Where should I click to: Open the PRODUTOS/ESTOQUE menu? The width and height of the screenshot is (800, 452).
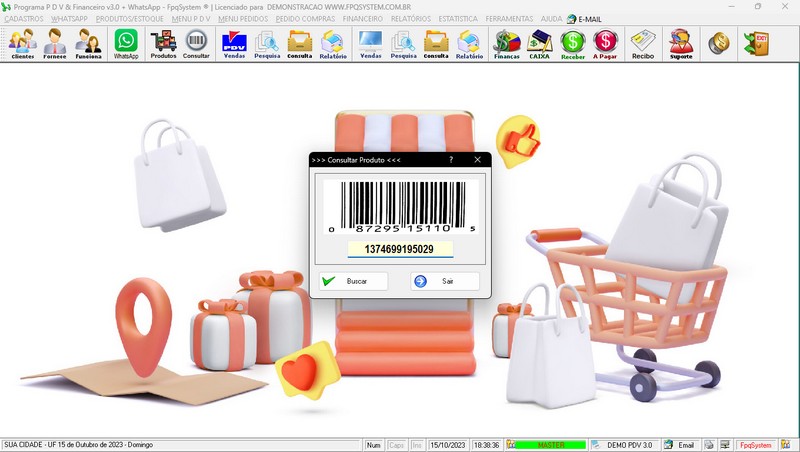pyautogui.click(x=130, y=19)
